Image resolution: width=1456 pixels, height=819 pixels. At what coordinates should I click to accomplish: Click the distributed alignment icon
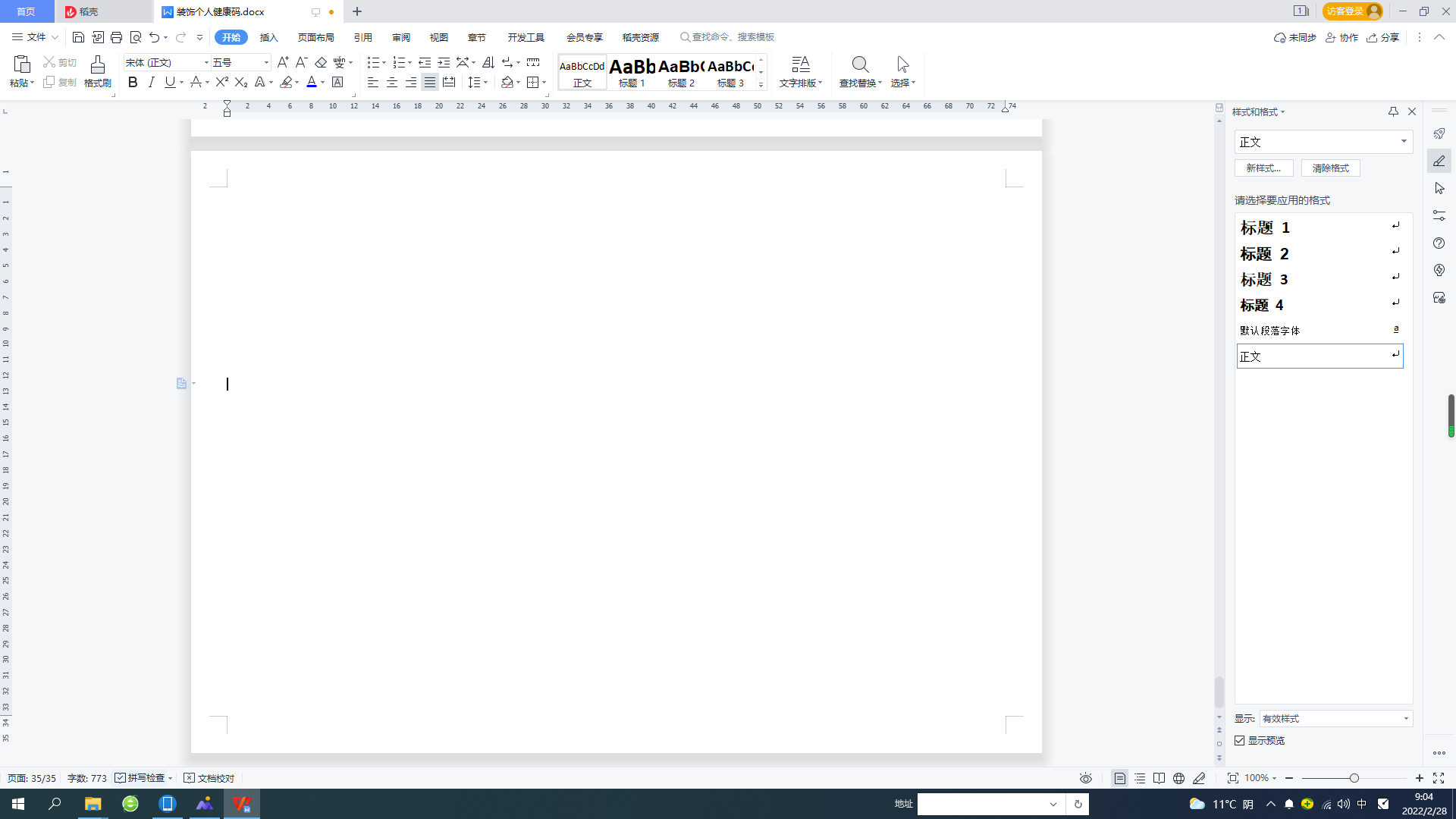tap(449, 82)
